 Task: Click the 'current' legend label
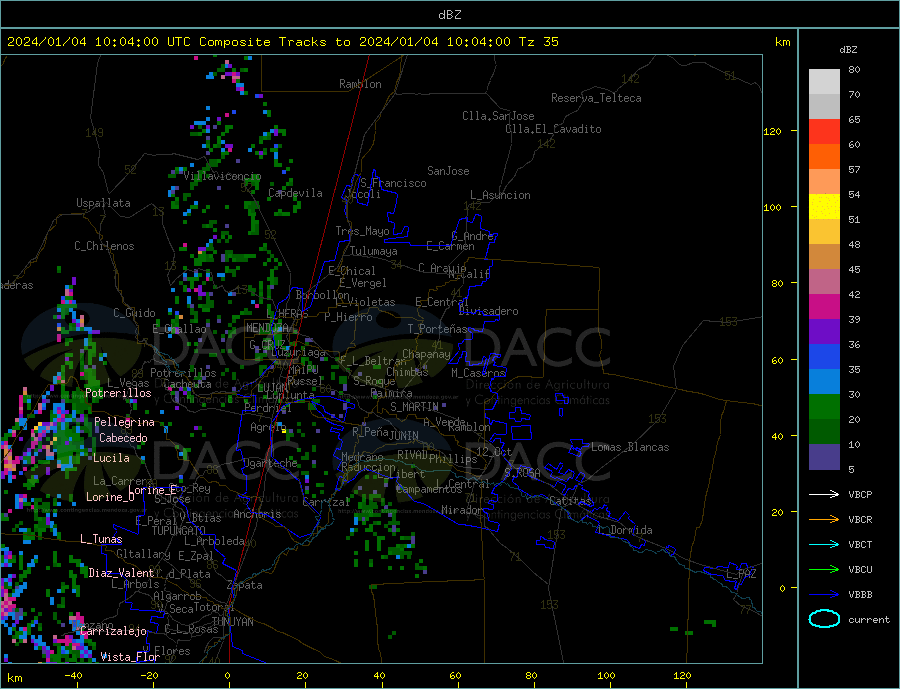pos(869,620)
